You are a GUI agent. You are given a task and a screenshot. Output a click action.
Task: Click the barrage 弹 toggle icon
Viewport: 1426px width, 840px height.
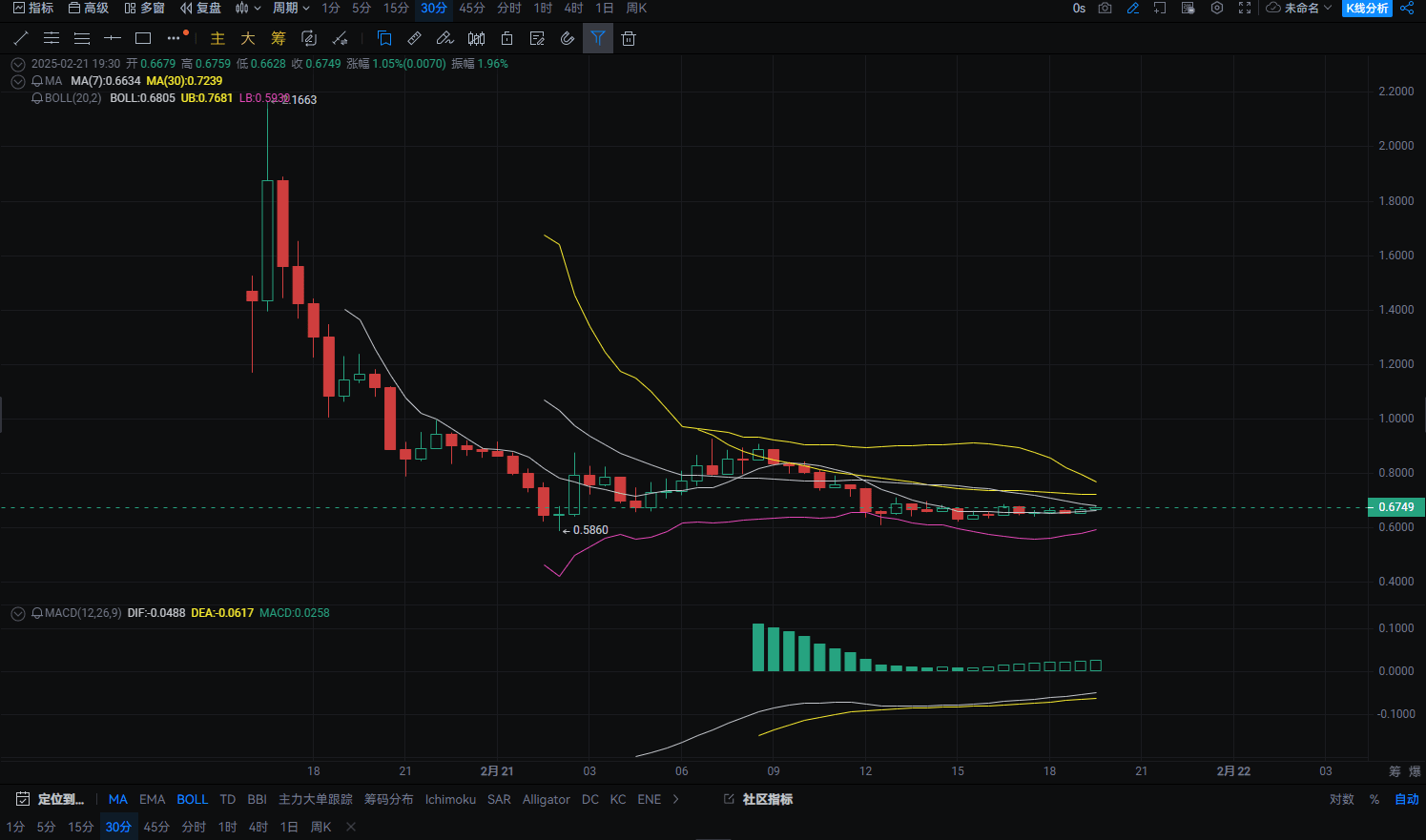(1188, 8)
